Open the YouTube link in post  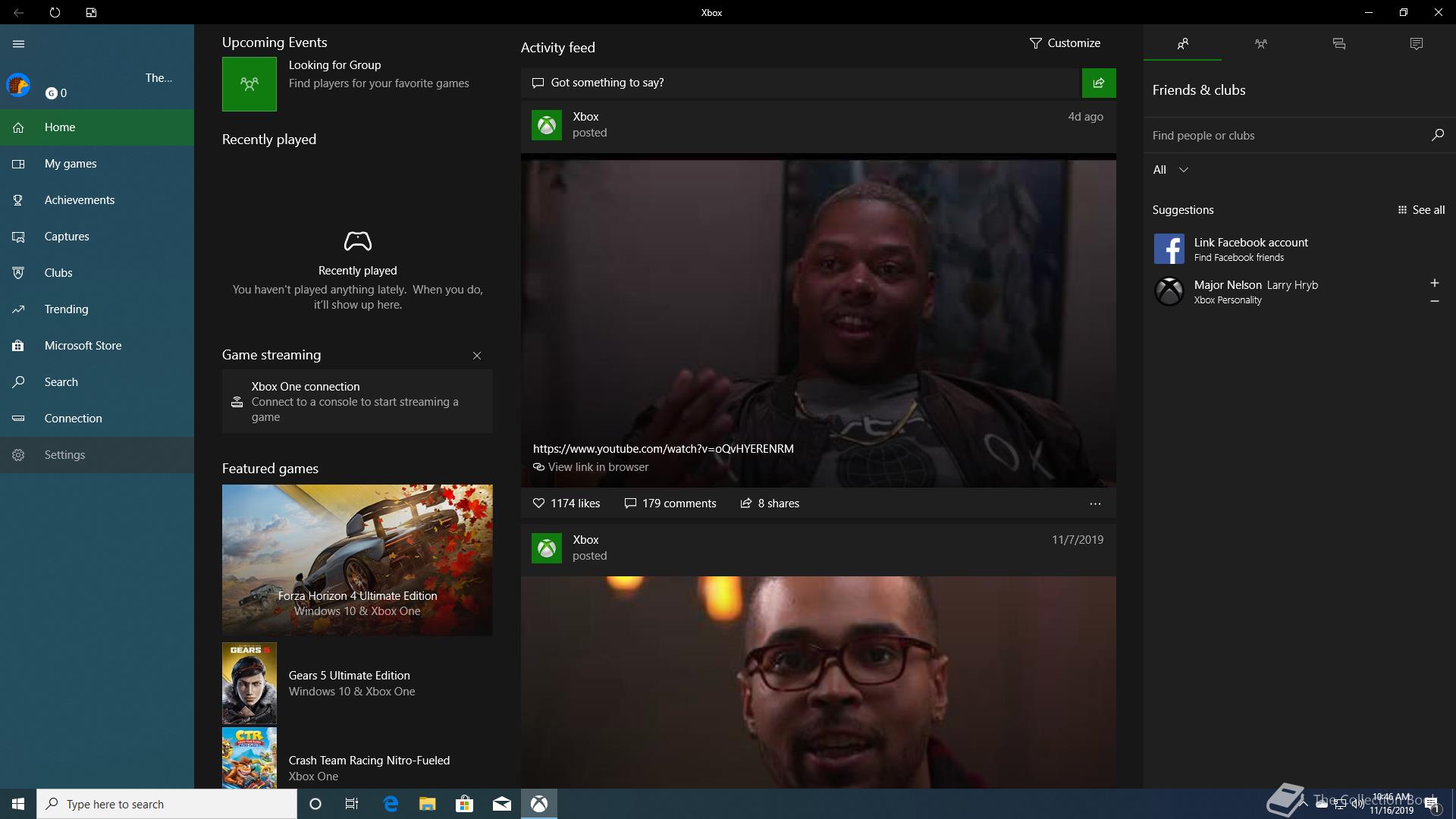664,449
